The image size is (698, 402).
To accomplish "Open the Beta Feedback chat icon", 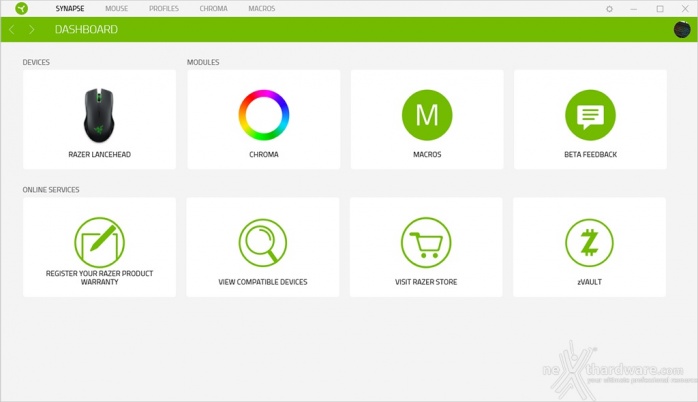I will pos(590,115).
